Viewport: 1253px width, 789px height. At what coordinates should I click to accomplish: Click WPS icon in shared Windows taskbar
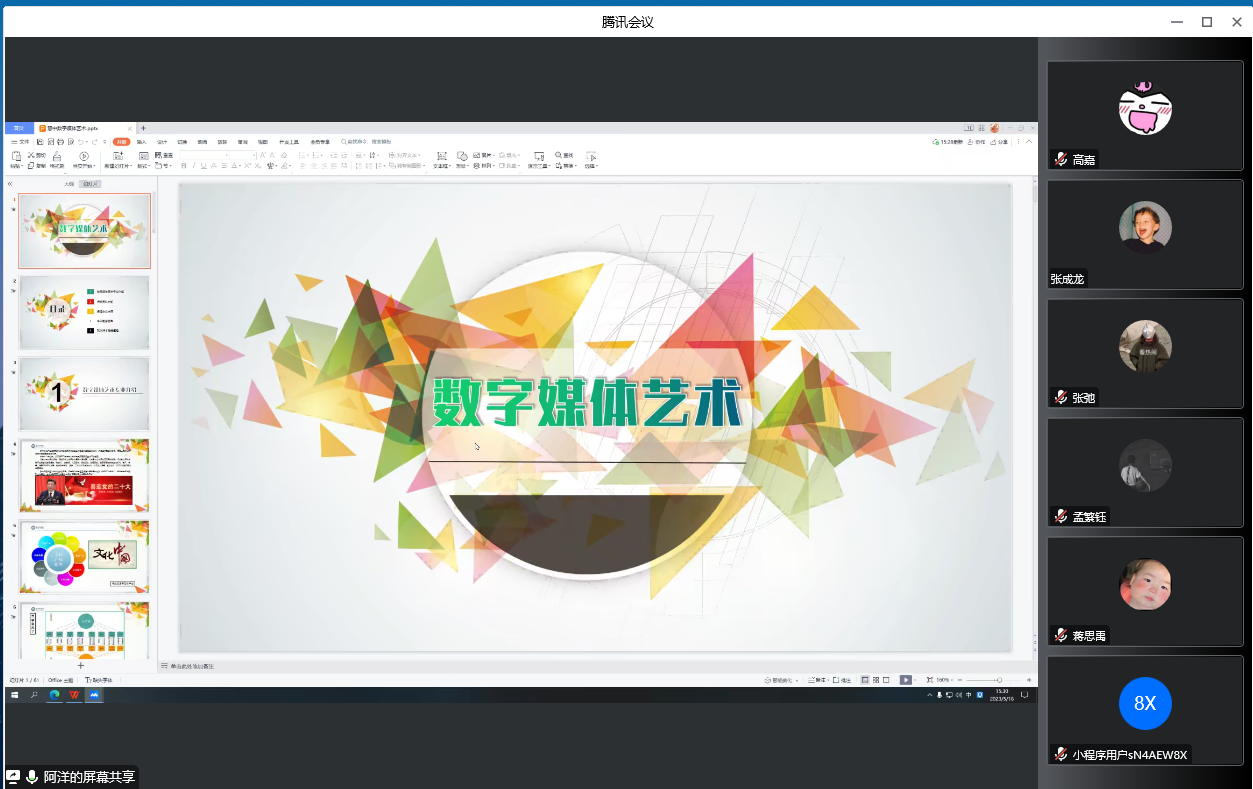click(x=74, y=694)
